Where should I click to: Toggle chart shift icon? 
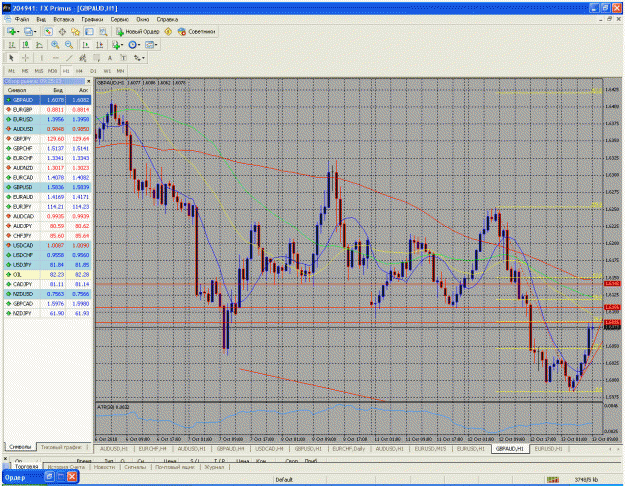[x=100, y=45]
